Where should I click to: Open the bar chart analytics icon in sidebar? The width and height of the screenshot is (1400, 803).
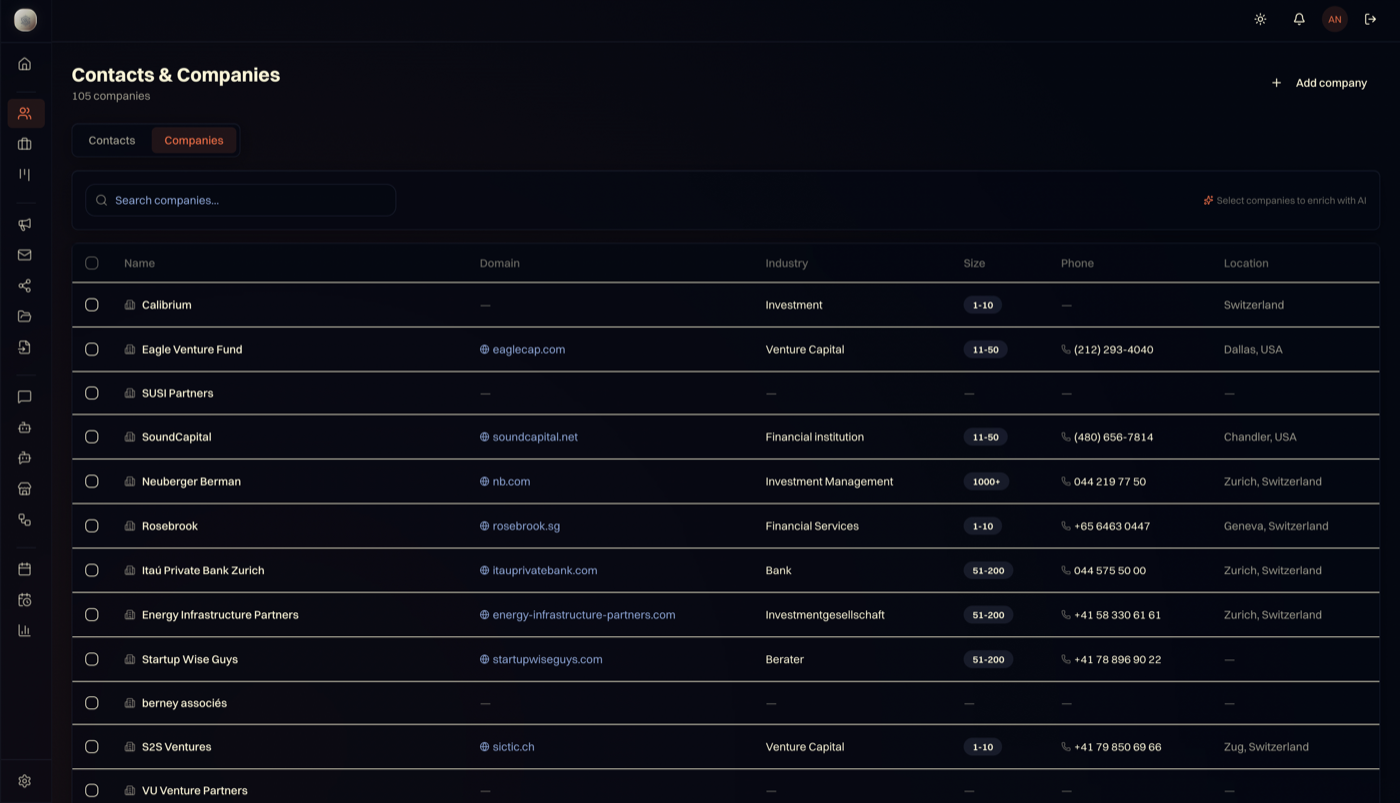click(25, 631)
